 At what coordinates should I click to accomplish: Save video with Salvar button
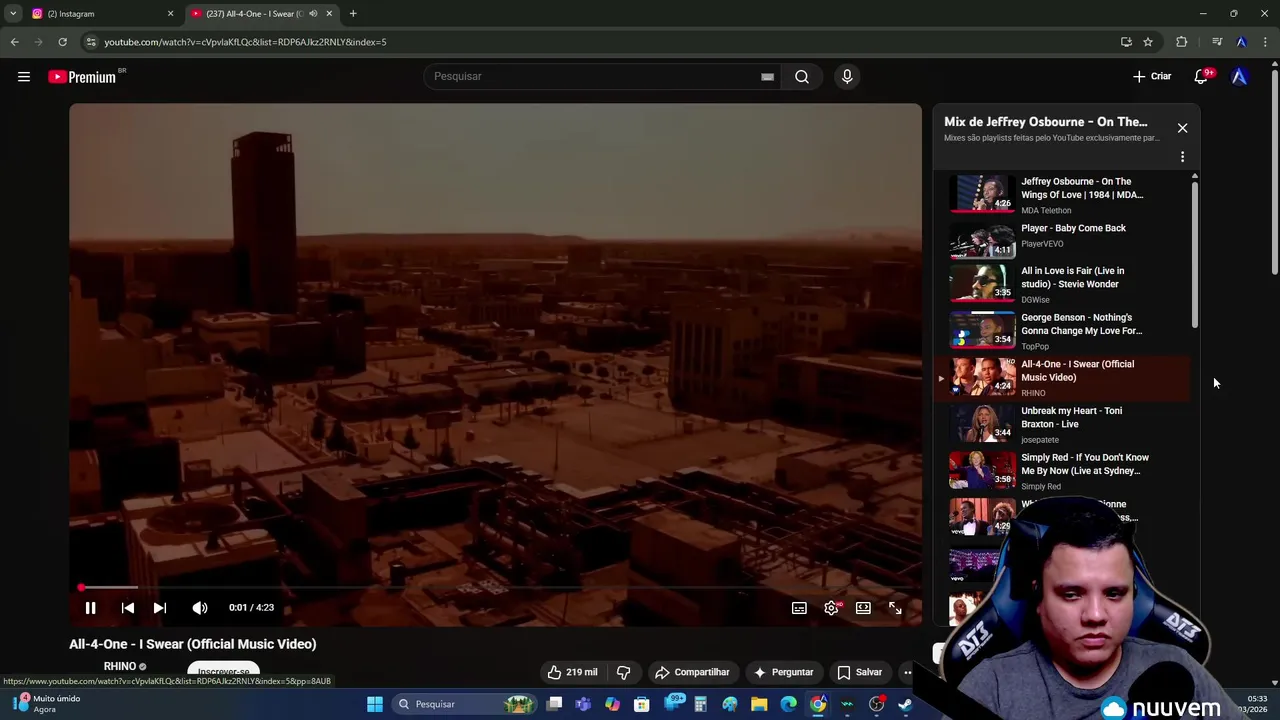[859, 672]
